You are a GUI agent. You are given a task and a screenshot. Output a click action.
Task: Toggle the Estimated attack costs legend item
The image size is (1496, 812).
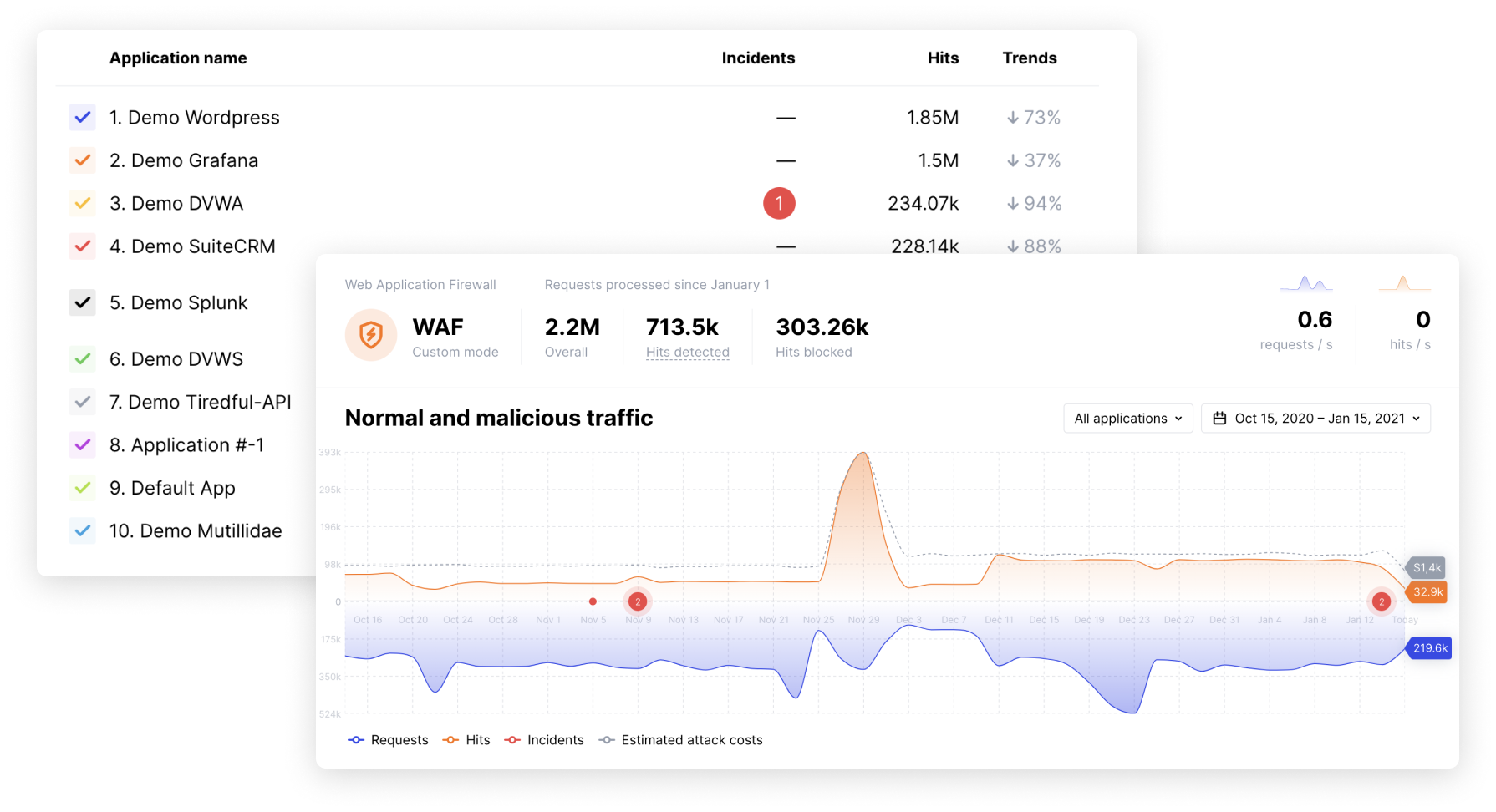click(x=681, y=740)
